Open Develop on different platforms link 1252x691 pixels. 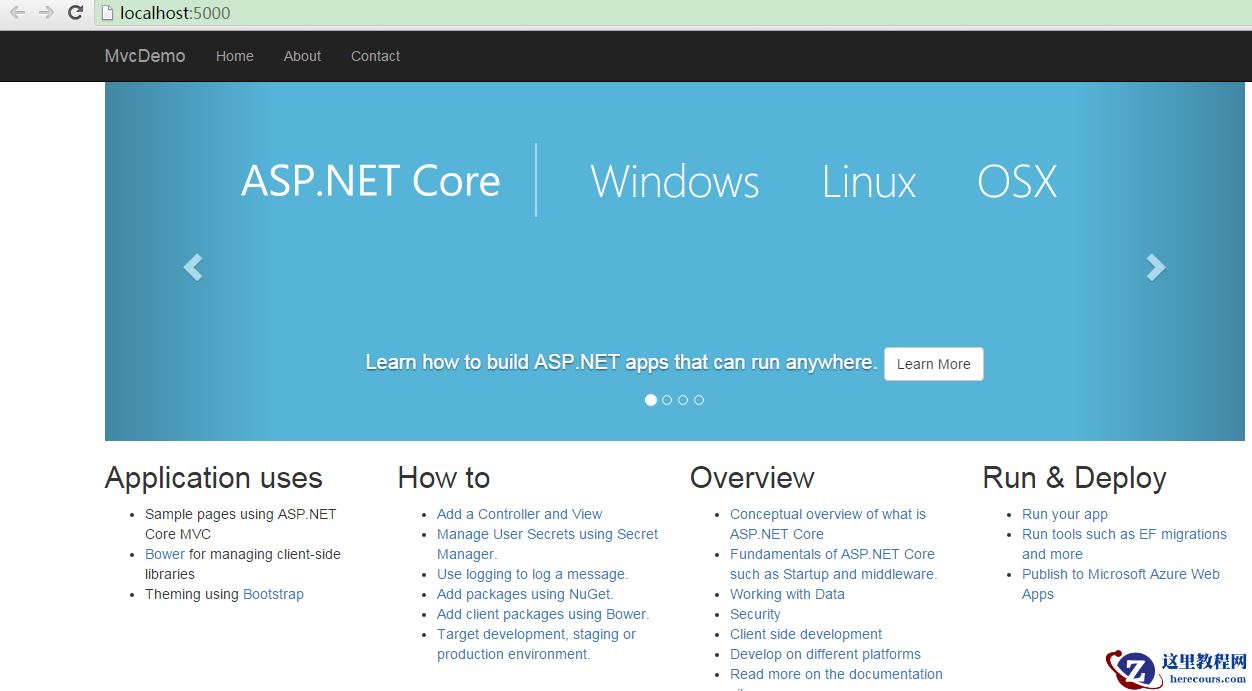[x=825, y=654]
